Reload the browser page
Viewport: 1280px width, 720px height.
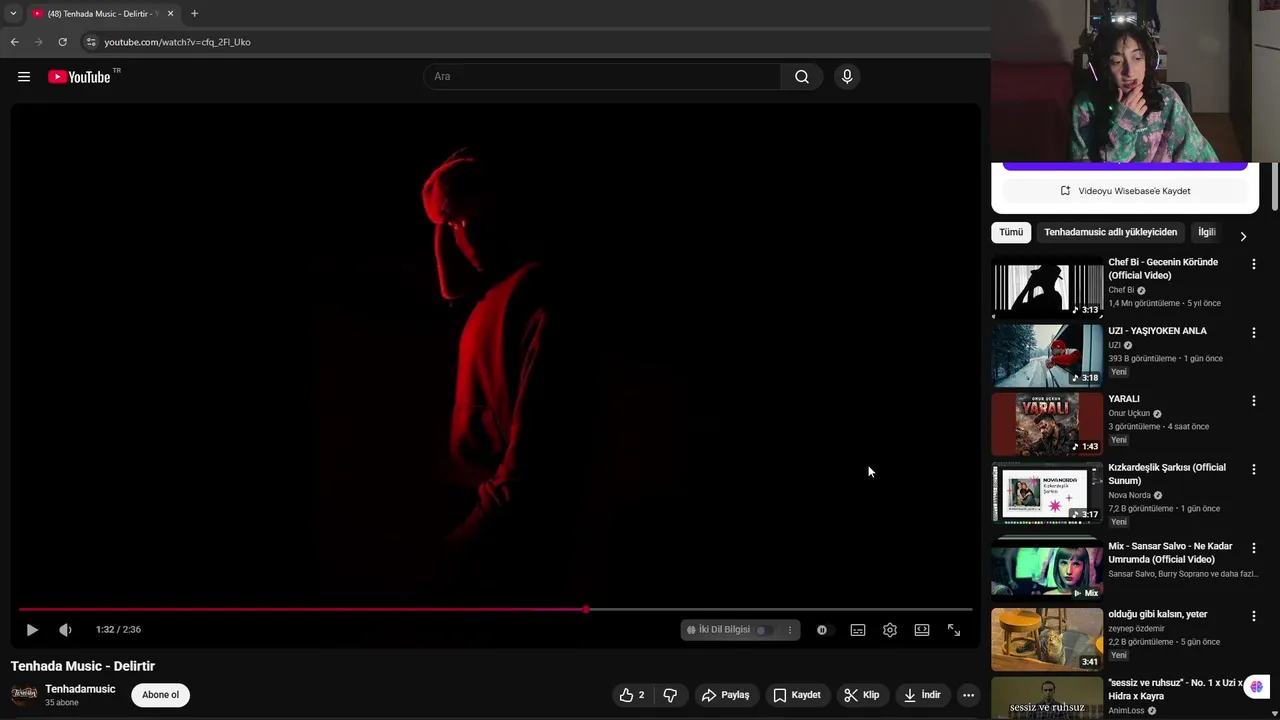(x=62, y=42)
